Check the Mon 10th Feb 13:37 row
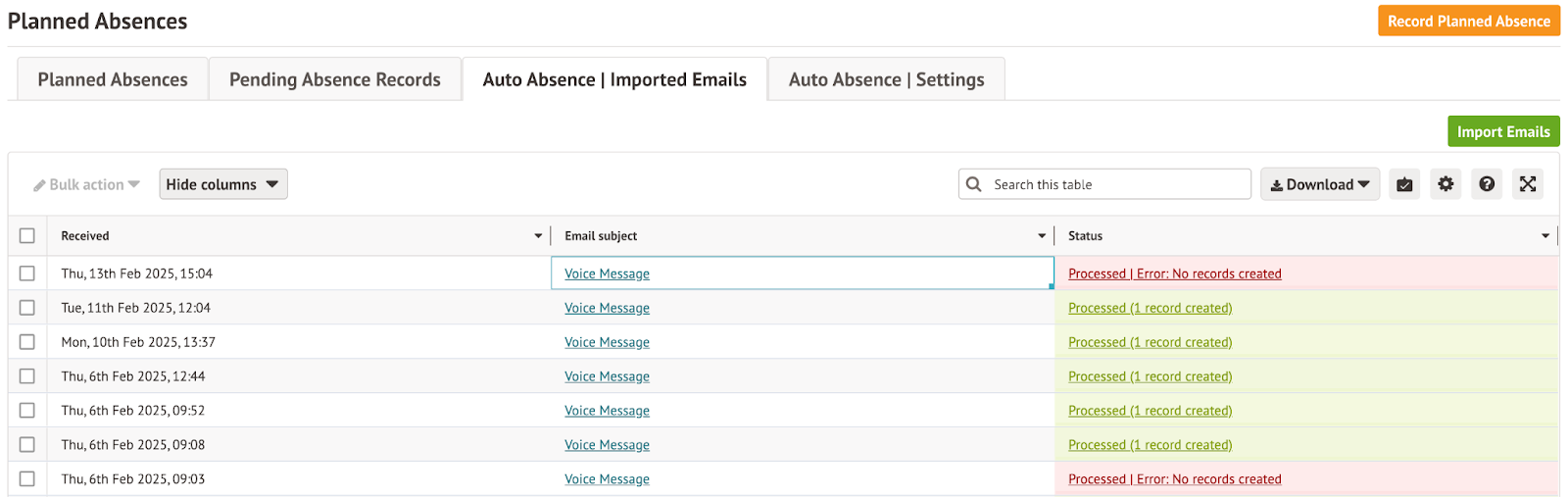 point(27,342)
